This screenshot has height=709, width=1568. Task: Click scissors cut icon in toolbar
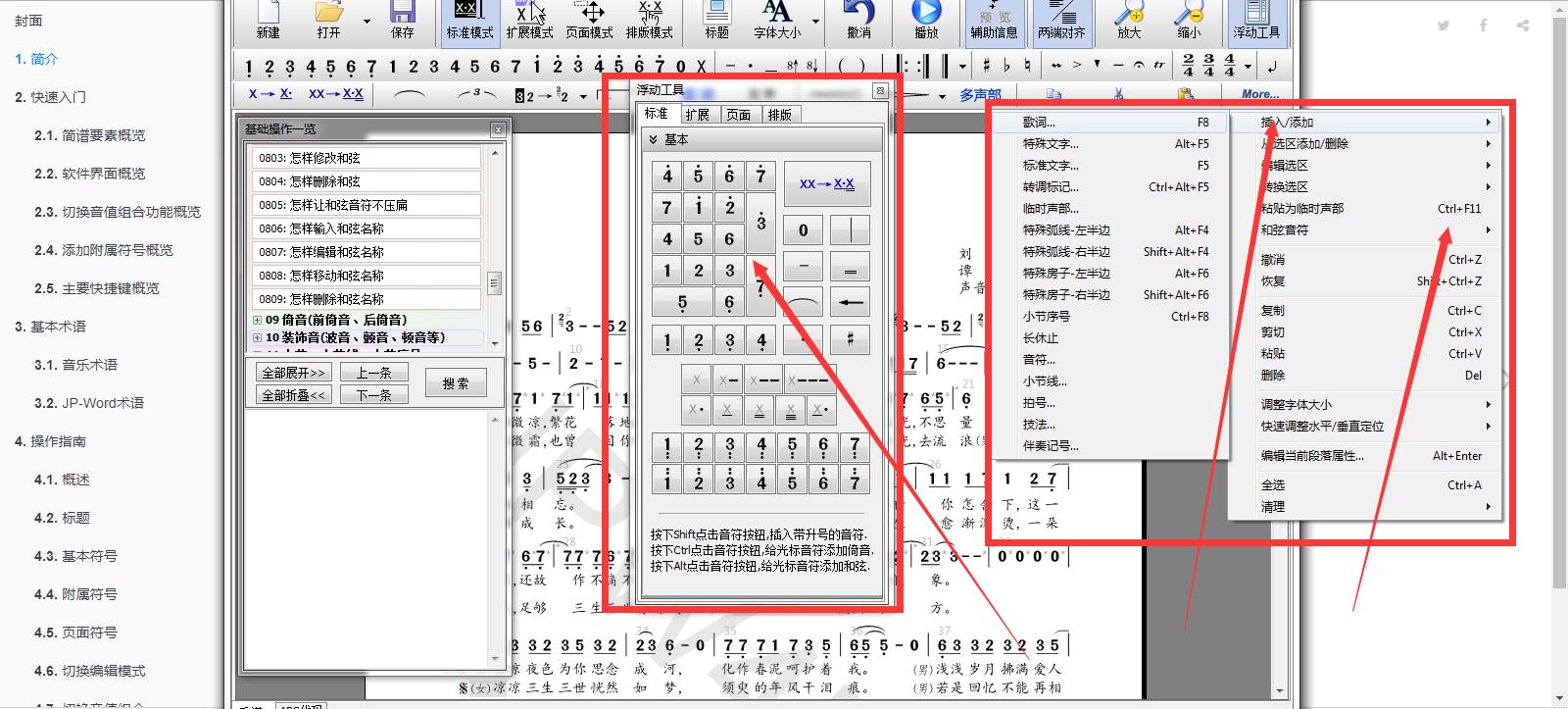pos(1118,94)
